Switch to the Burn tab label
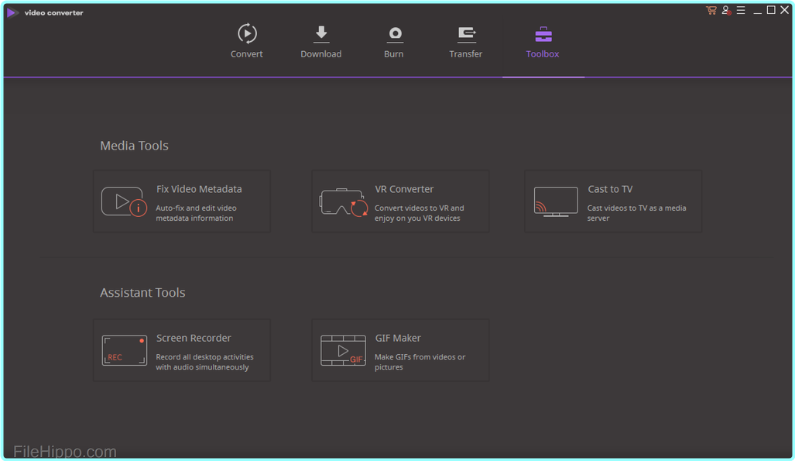 394,54
